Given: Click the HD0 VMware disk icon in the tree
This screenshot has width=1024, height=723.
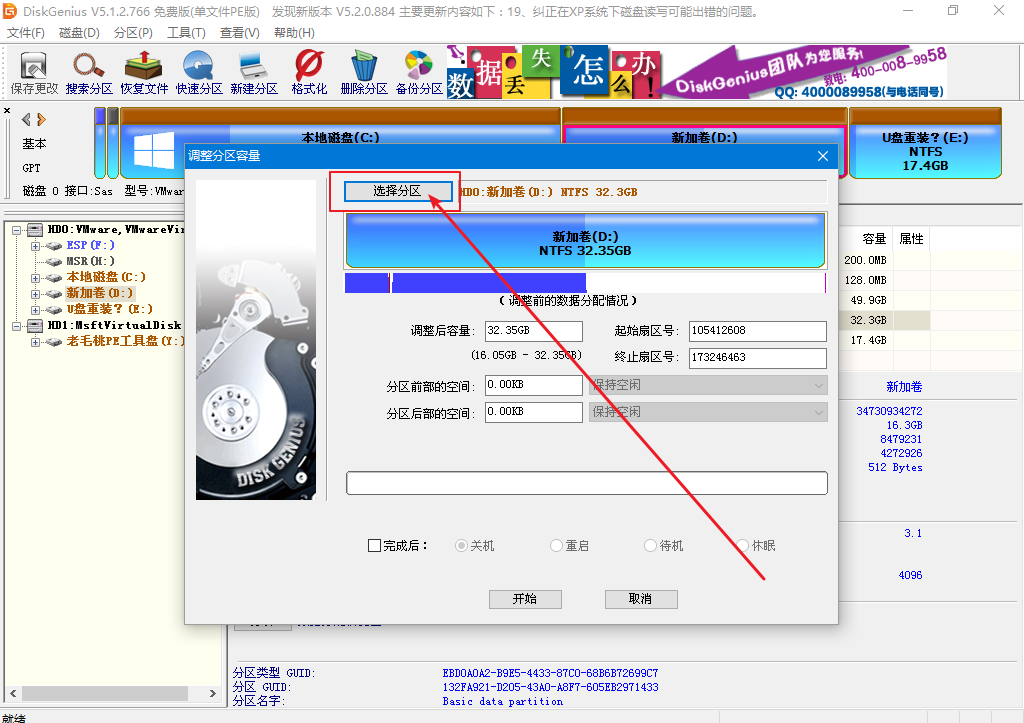Looking at the screenshot, I should tap(35, 230).
